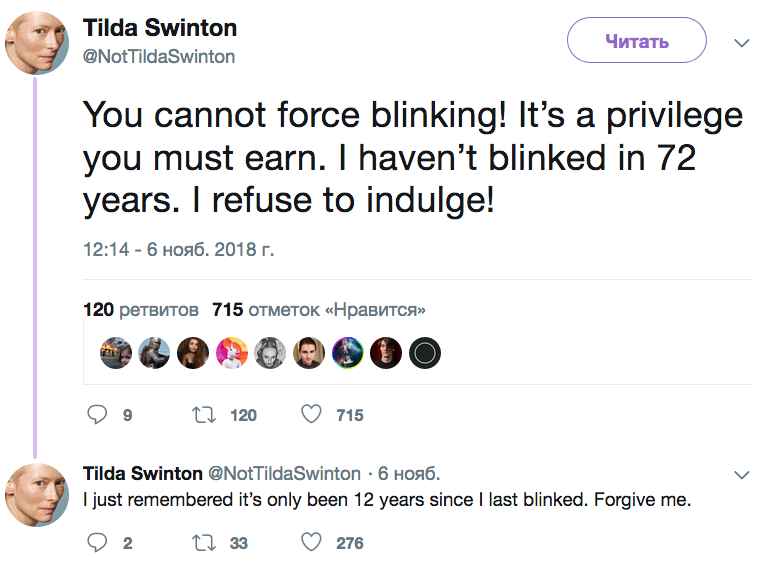
Task: Retweet the main blinking tweet
Action: pos(204,415)
